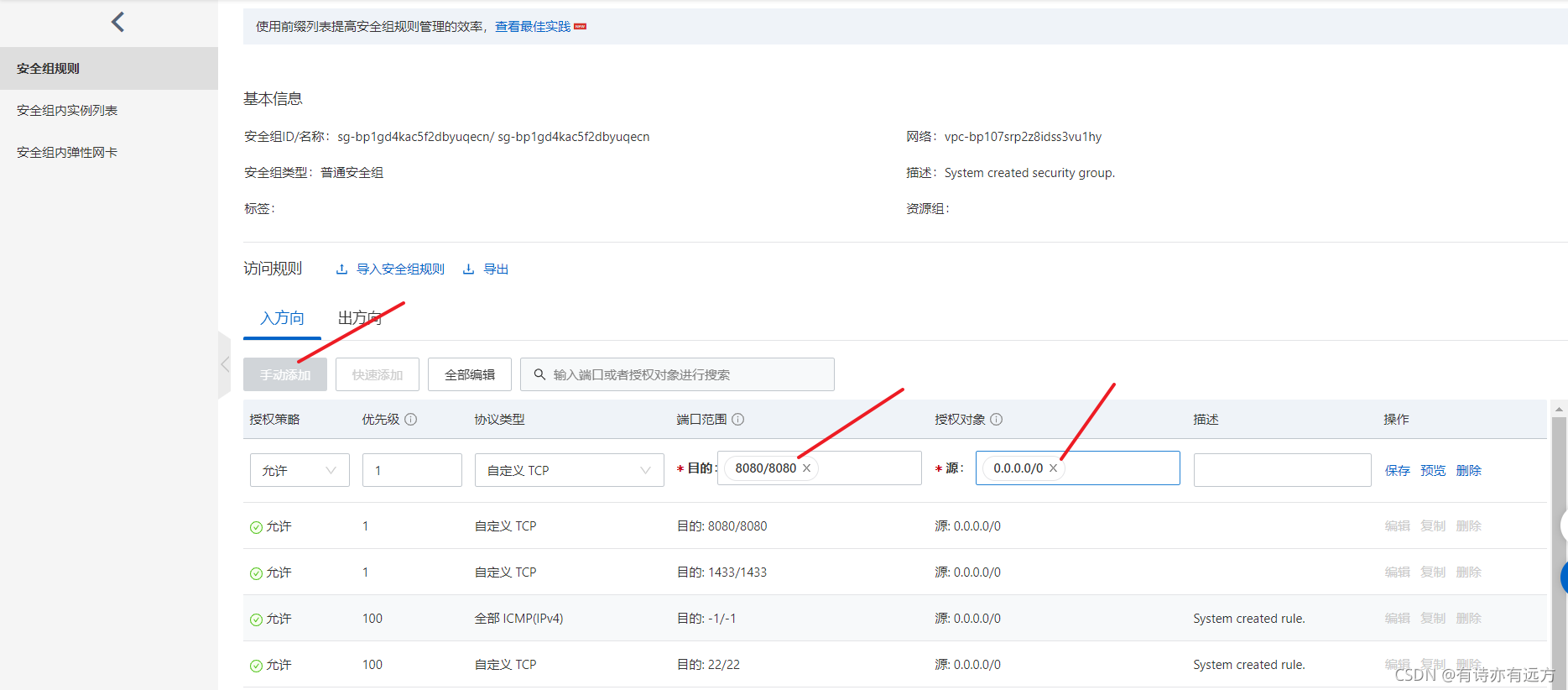1568x690 pixels.
Task: Save the new rule with 保存
Action: pos(1398,471)
